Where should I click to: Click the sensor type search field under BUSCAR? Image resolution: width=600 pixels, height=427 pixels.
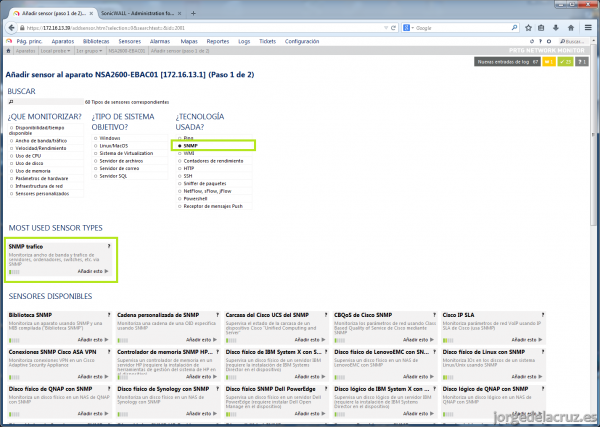click(x=46, y=102)
